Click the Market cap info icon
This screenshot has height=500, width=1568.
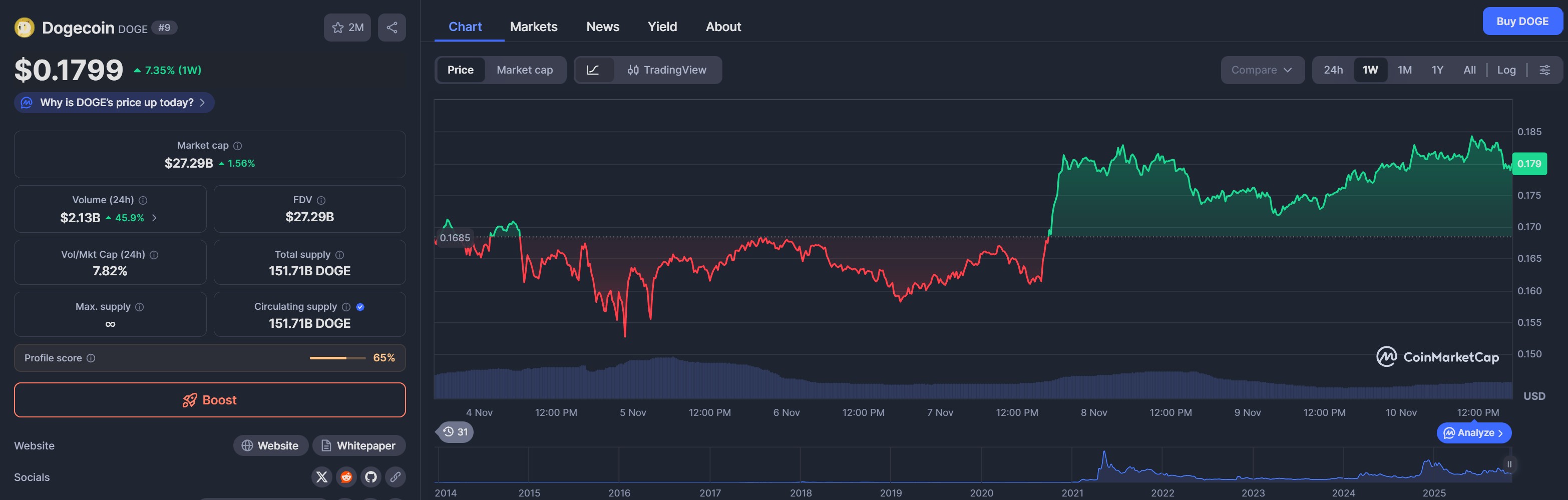238,146
